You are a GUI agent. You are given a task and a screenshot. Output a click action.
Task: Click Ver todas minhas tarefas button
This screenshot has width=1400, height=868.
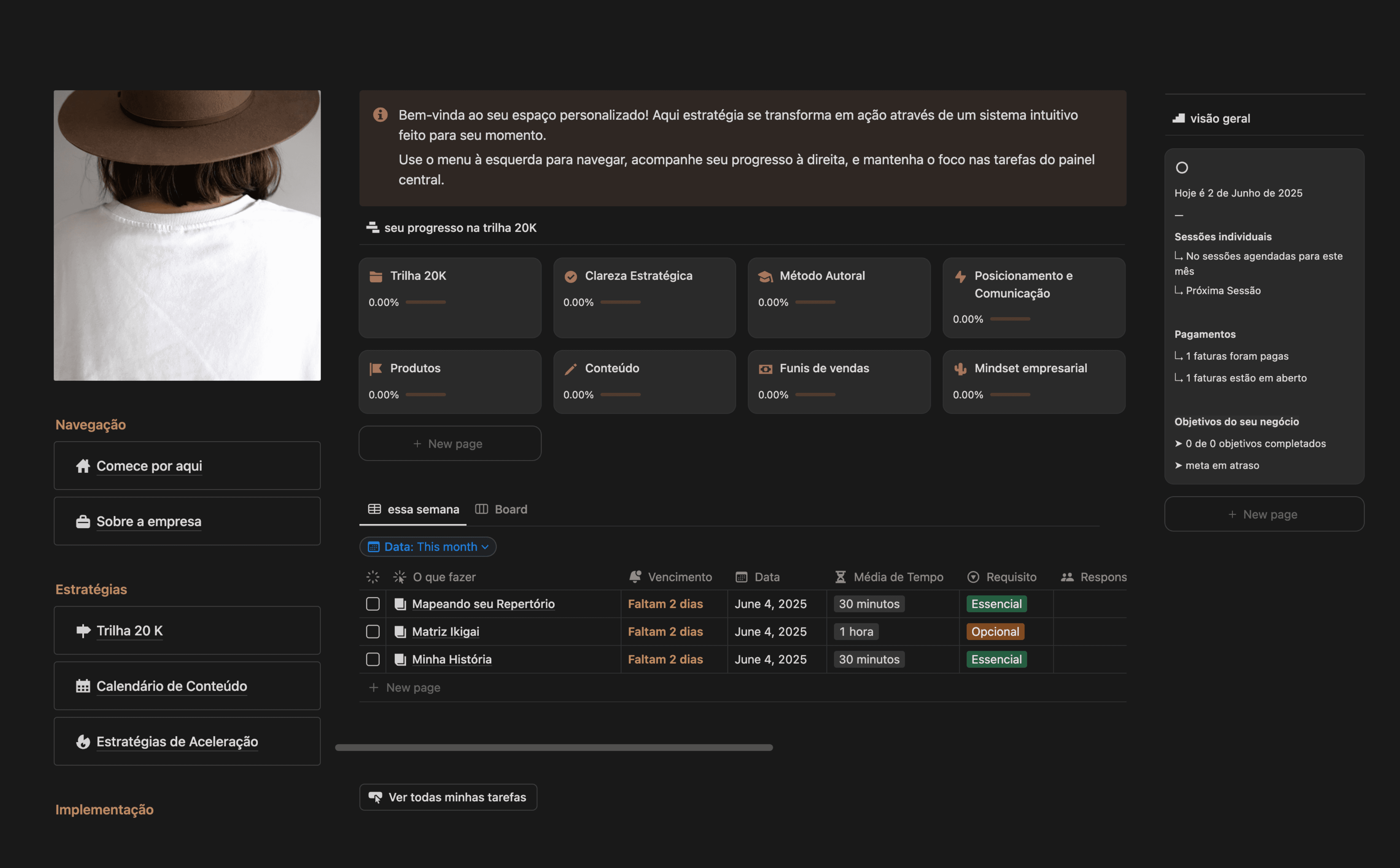[x=448, y=797]
